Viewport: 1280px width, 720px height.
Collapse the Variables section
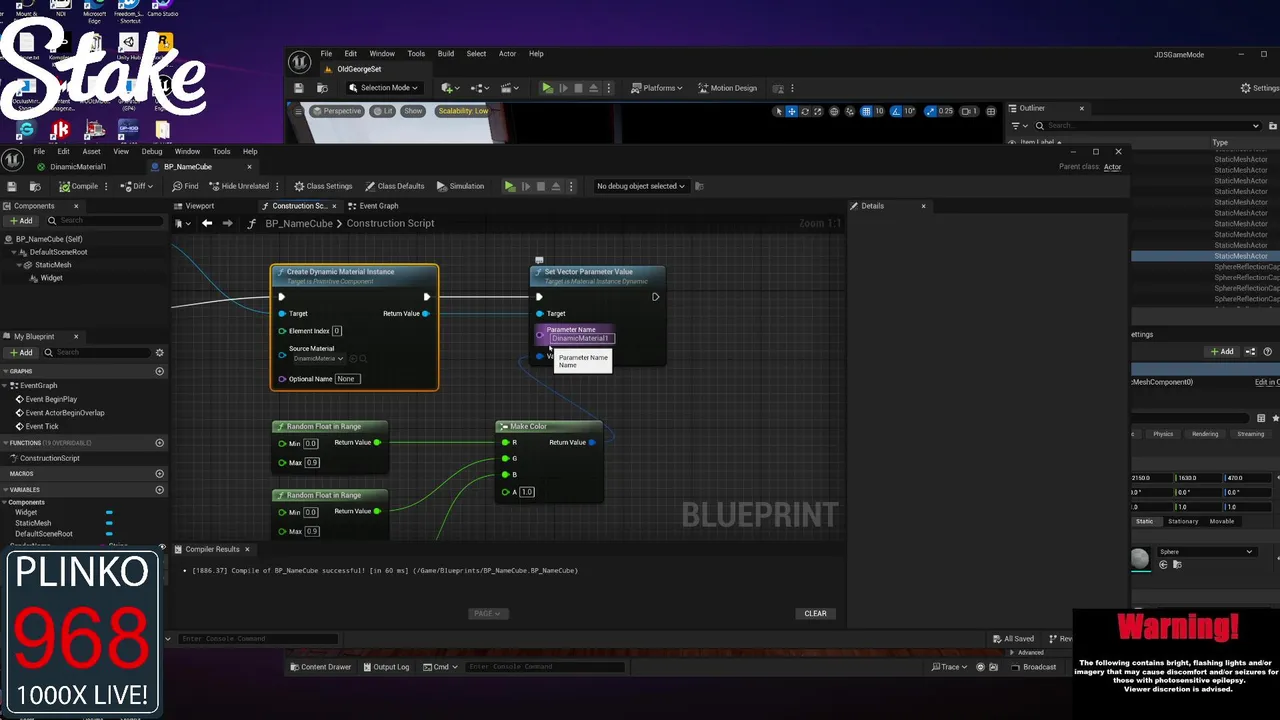pos(5,490)
